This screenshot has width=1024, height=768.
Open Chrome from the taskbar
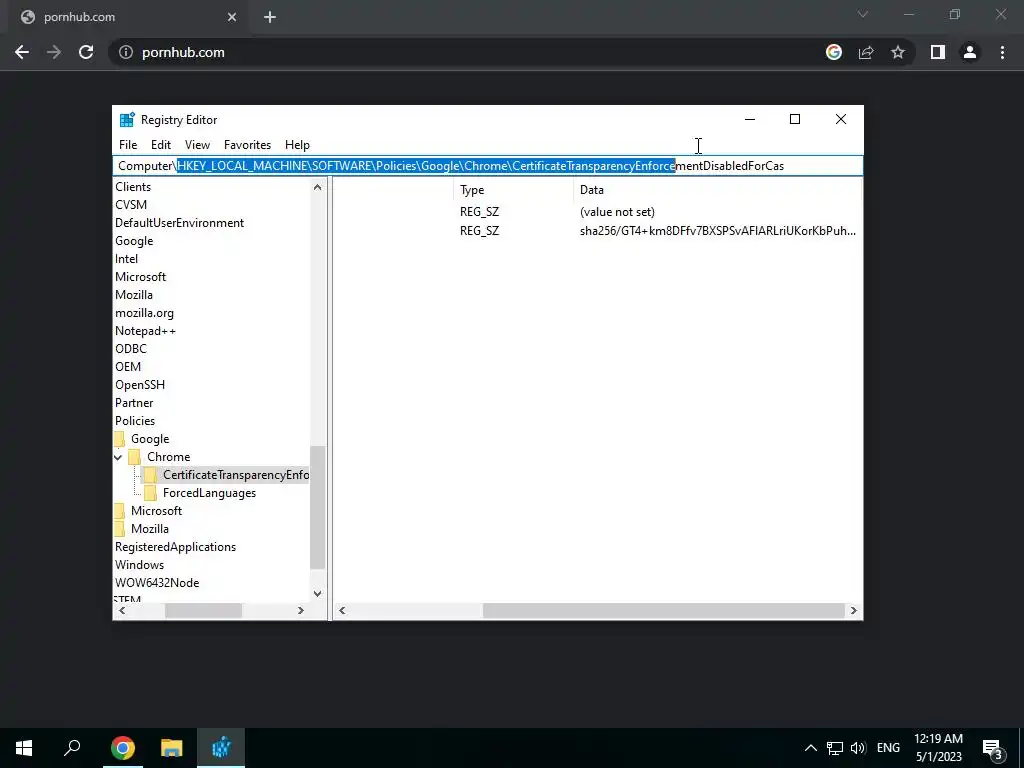[123, 748]
